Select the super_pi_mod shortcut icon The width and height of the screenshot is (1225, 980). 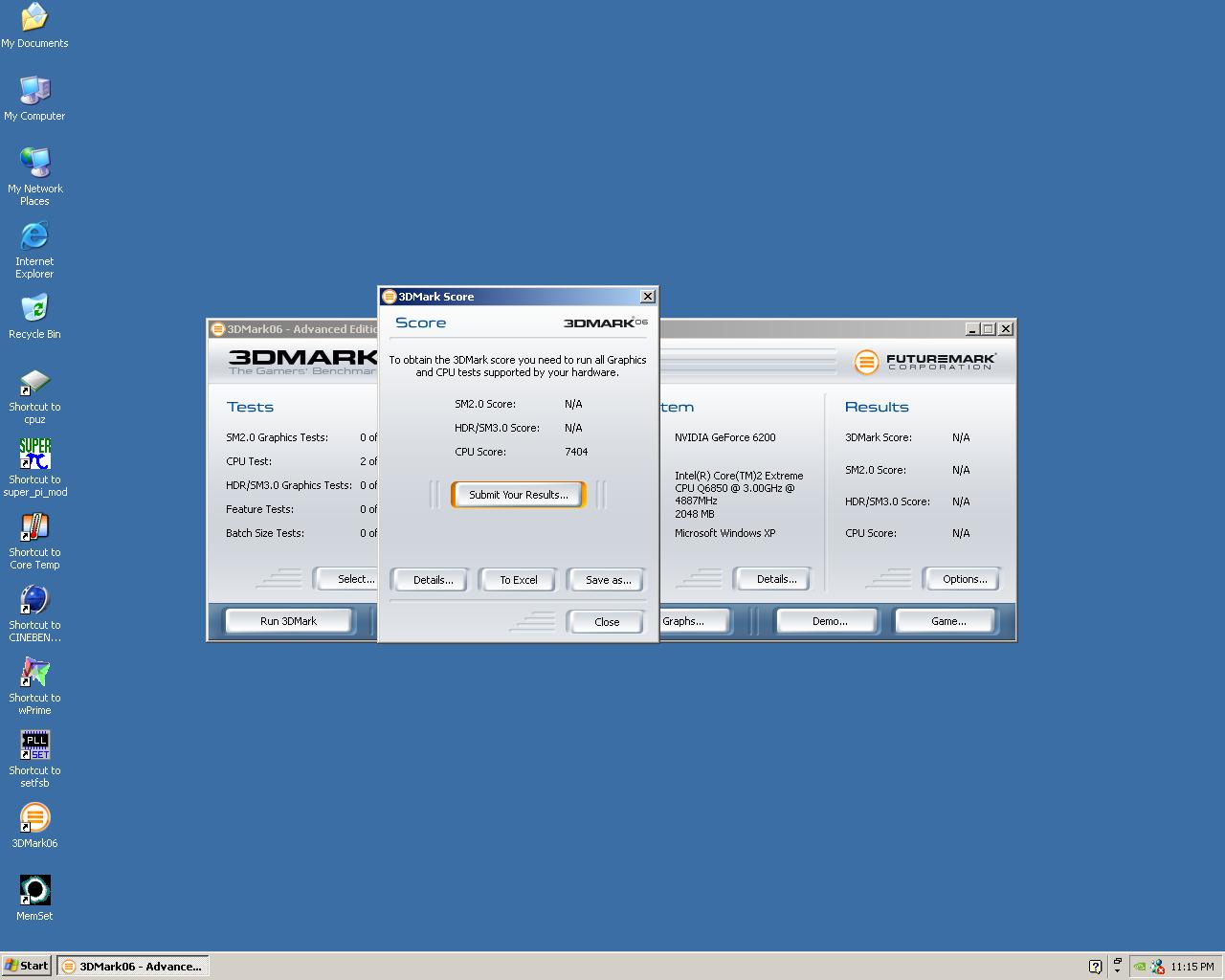34,468
